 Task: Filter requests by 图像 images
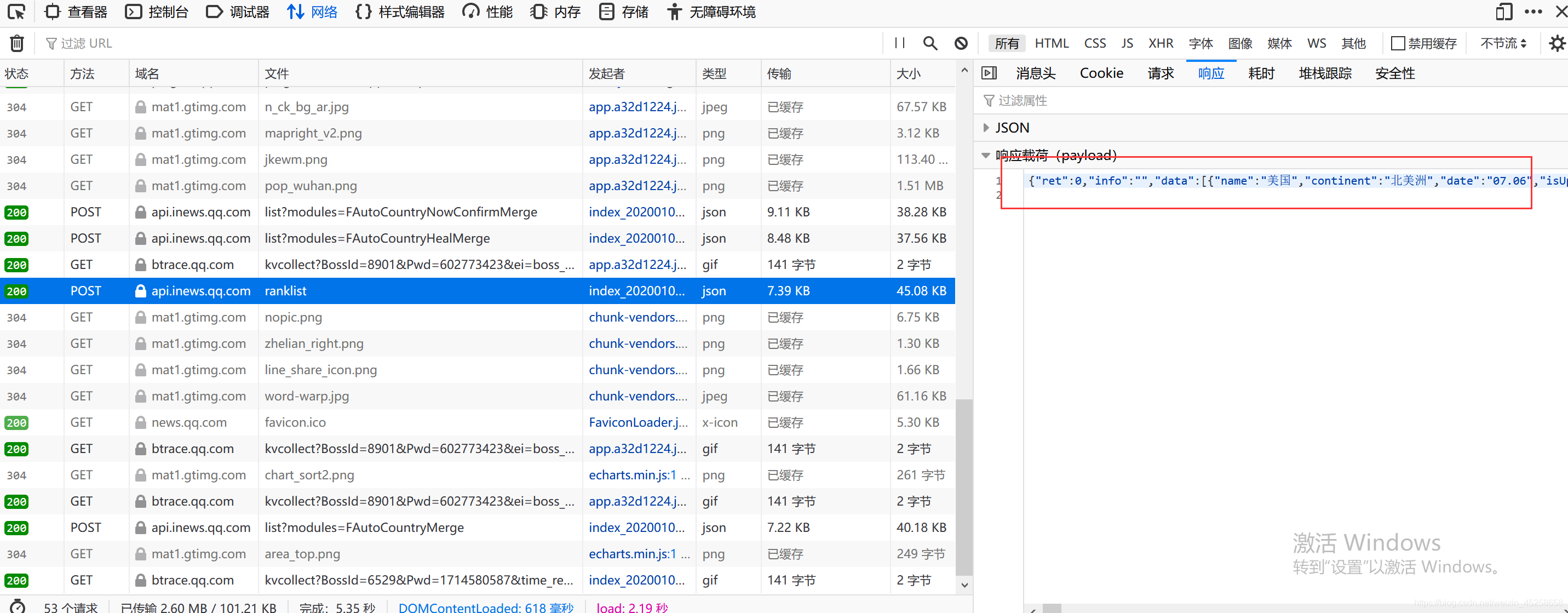point(1240,43)
